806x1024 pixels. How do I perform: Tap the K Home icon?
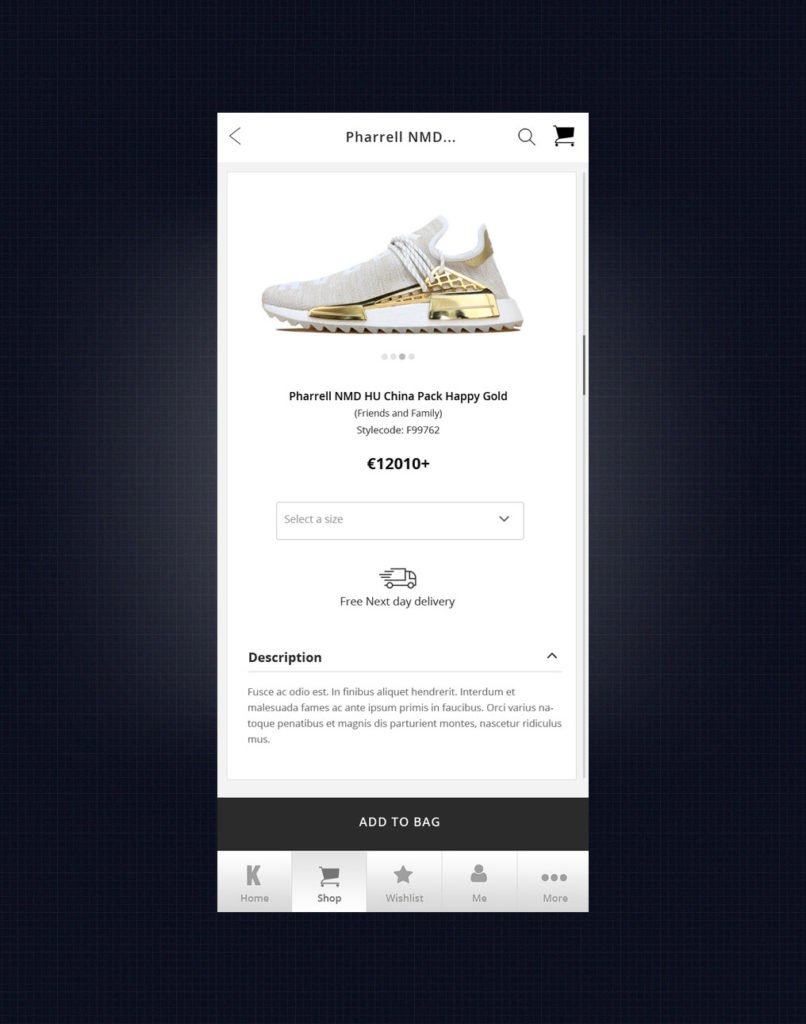[253, 875]
